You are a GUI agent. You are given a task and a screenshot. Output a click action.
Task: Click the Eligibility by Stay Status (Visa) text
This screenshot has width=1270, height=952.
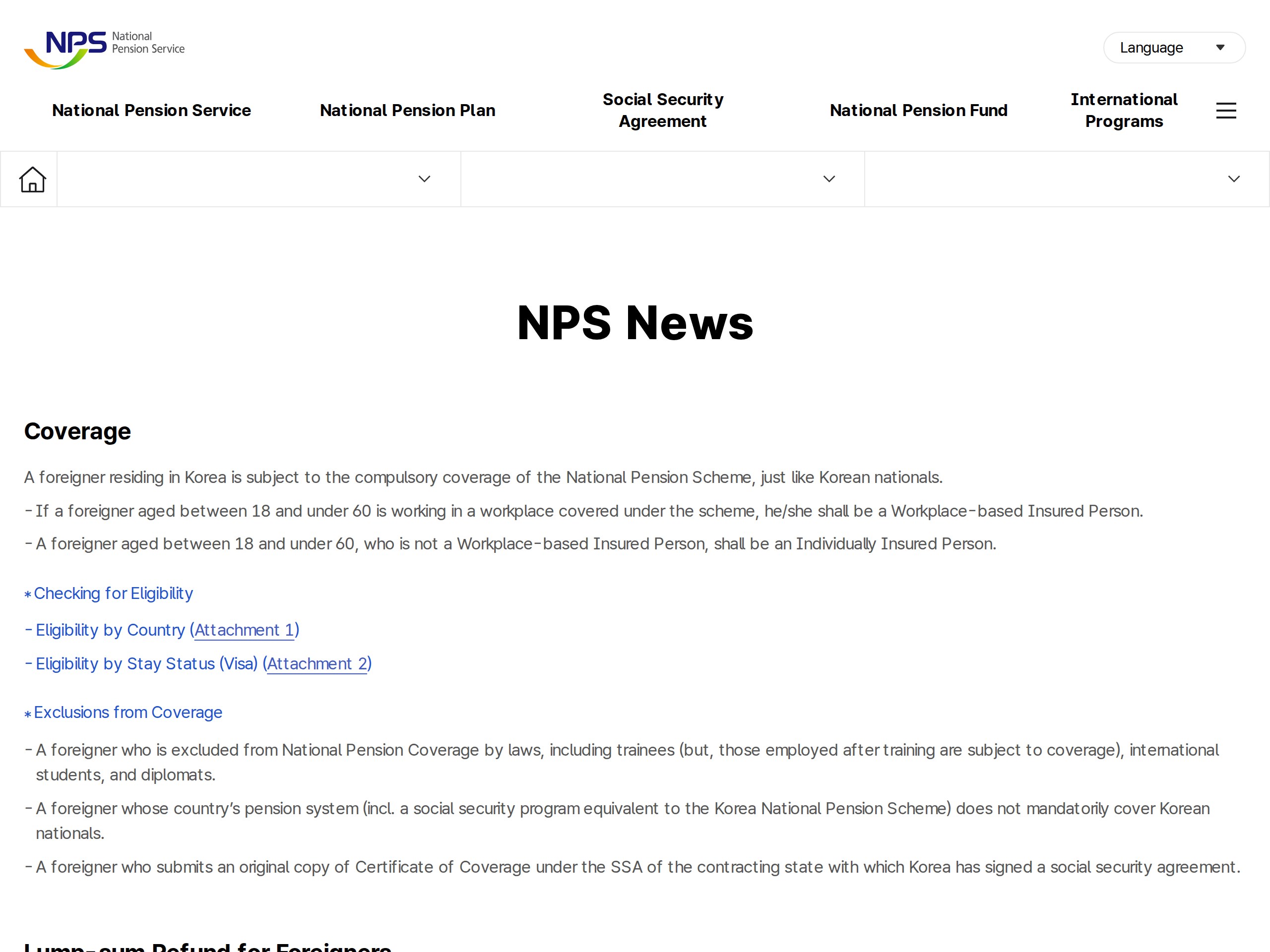click(147, 664)
